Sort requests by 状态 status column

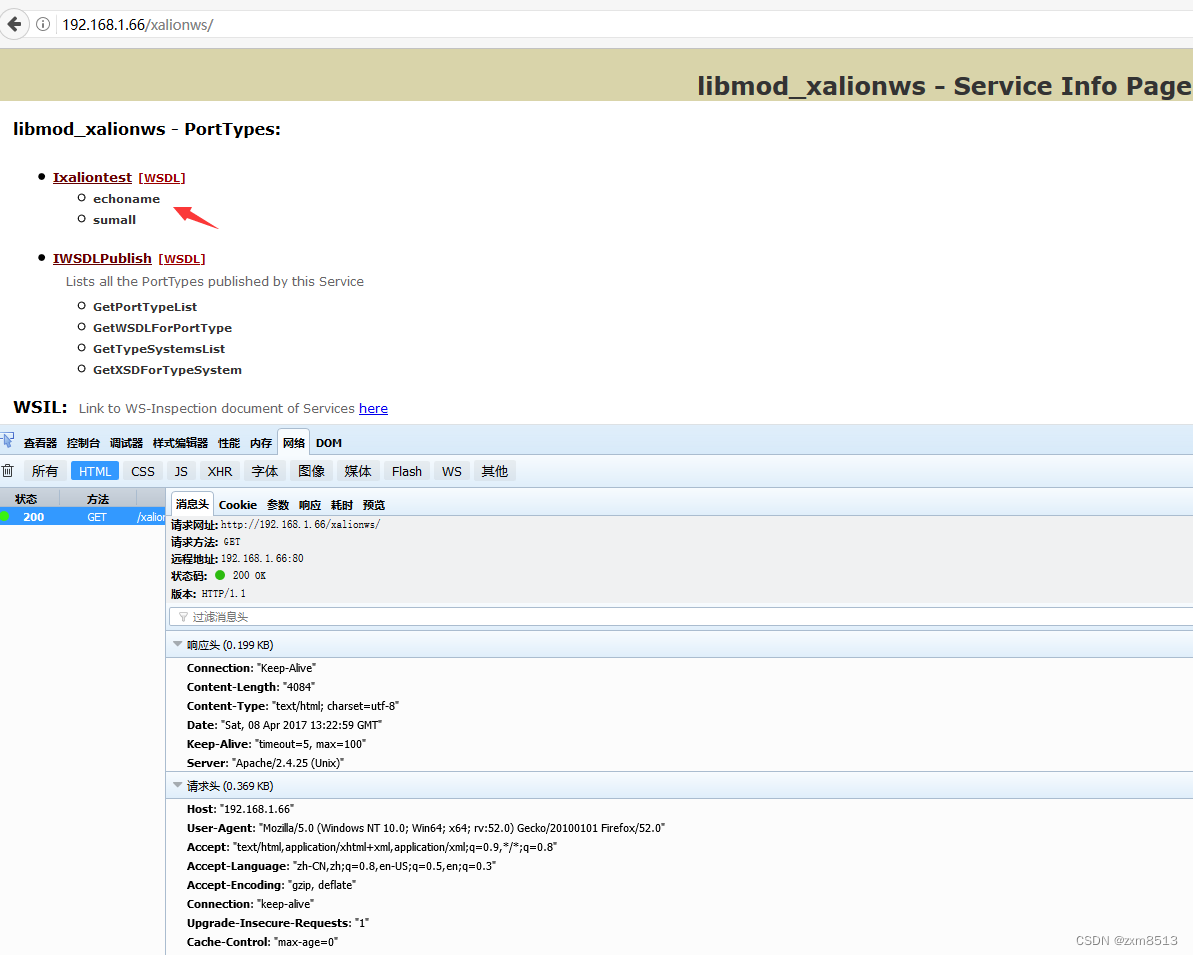[x=30, y=498]
